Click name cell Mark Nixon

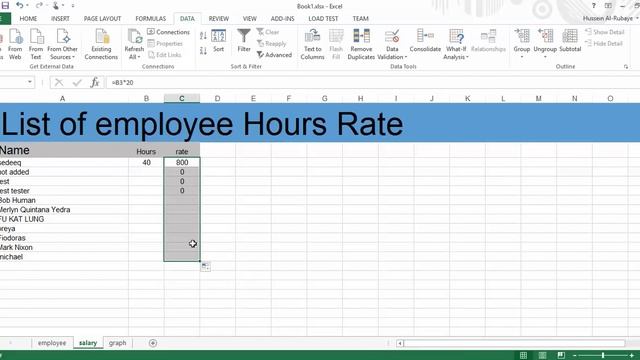(64, 247)
